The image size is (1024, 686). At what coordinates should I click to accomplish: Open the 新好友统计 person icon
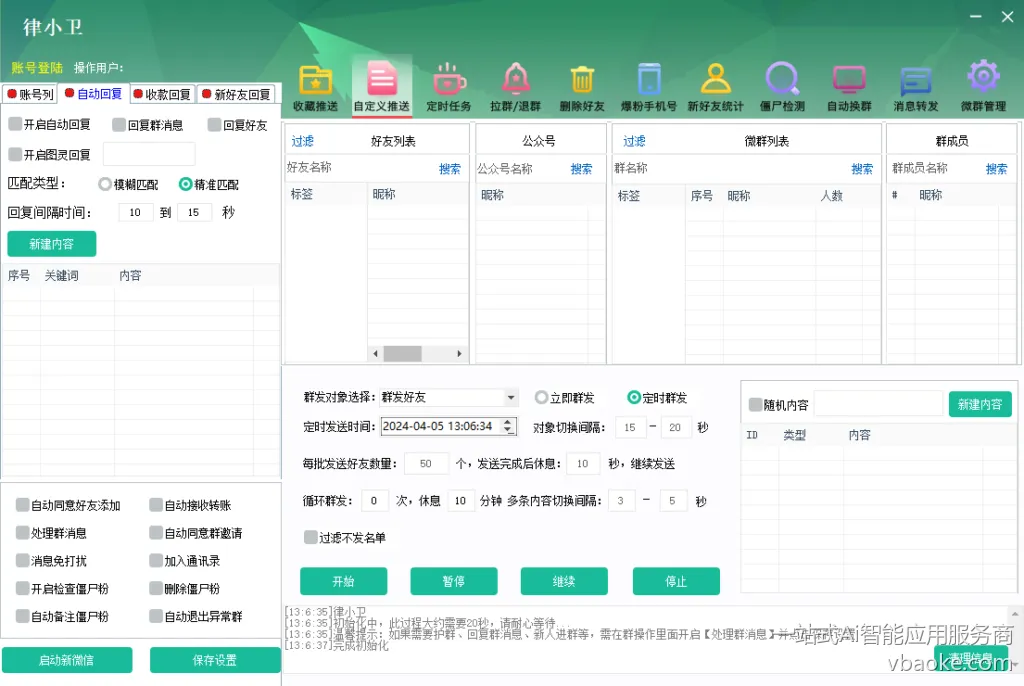coord(715,88)
